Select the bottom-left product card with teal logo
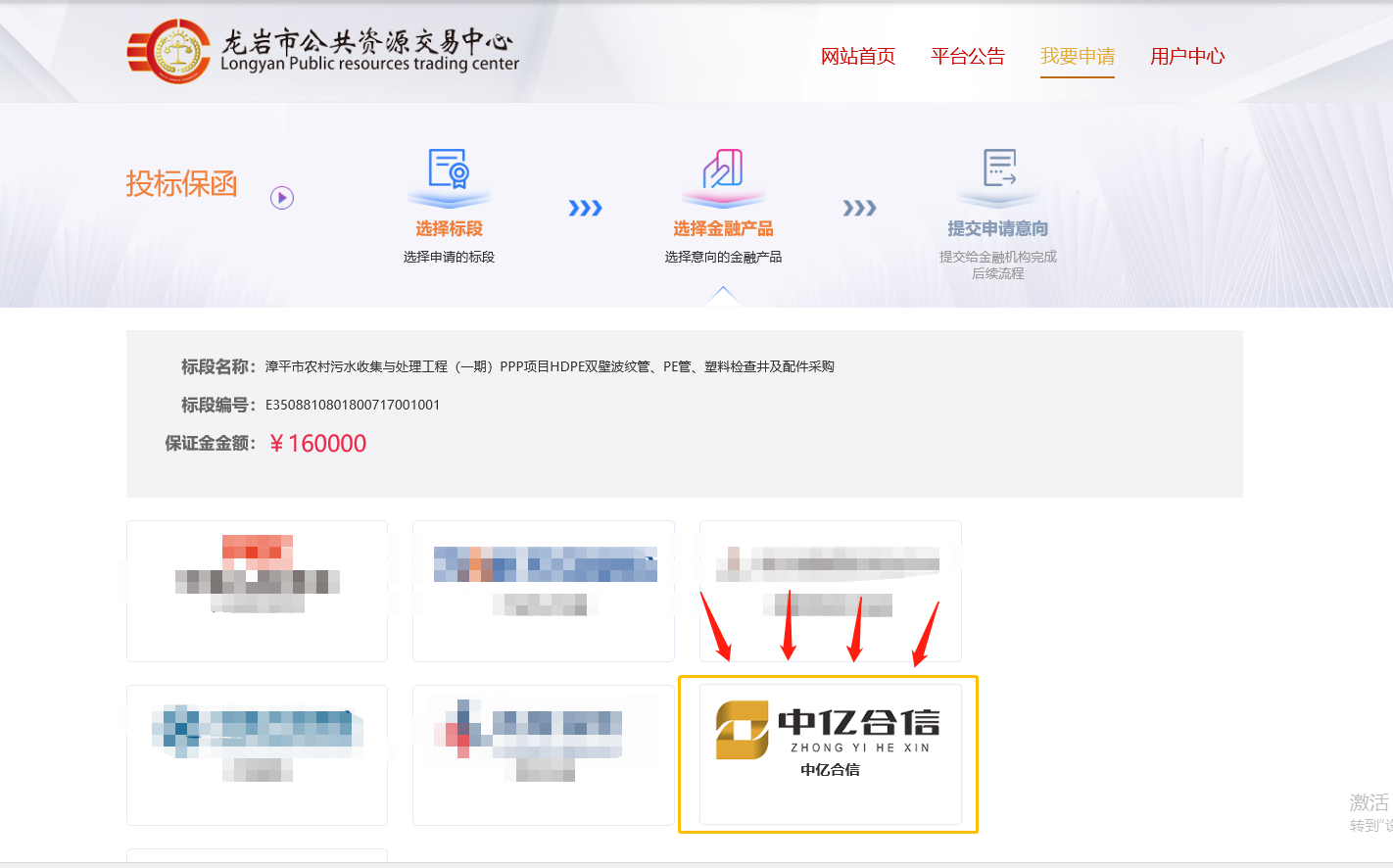1393x868 pixels. click(x=257, y=754)
